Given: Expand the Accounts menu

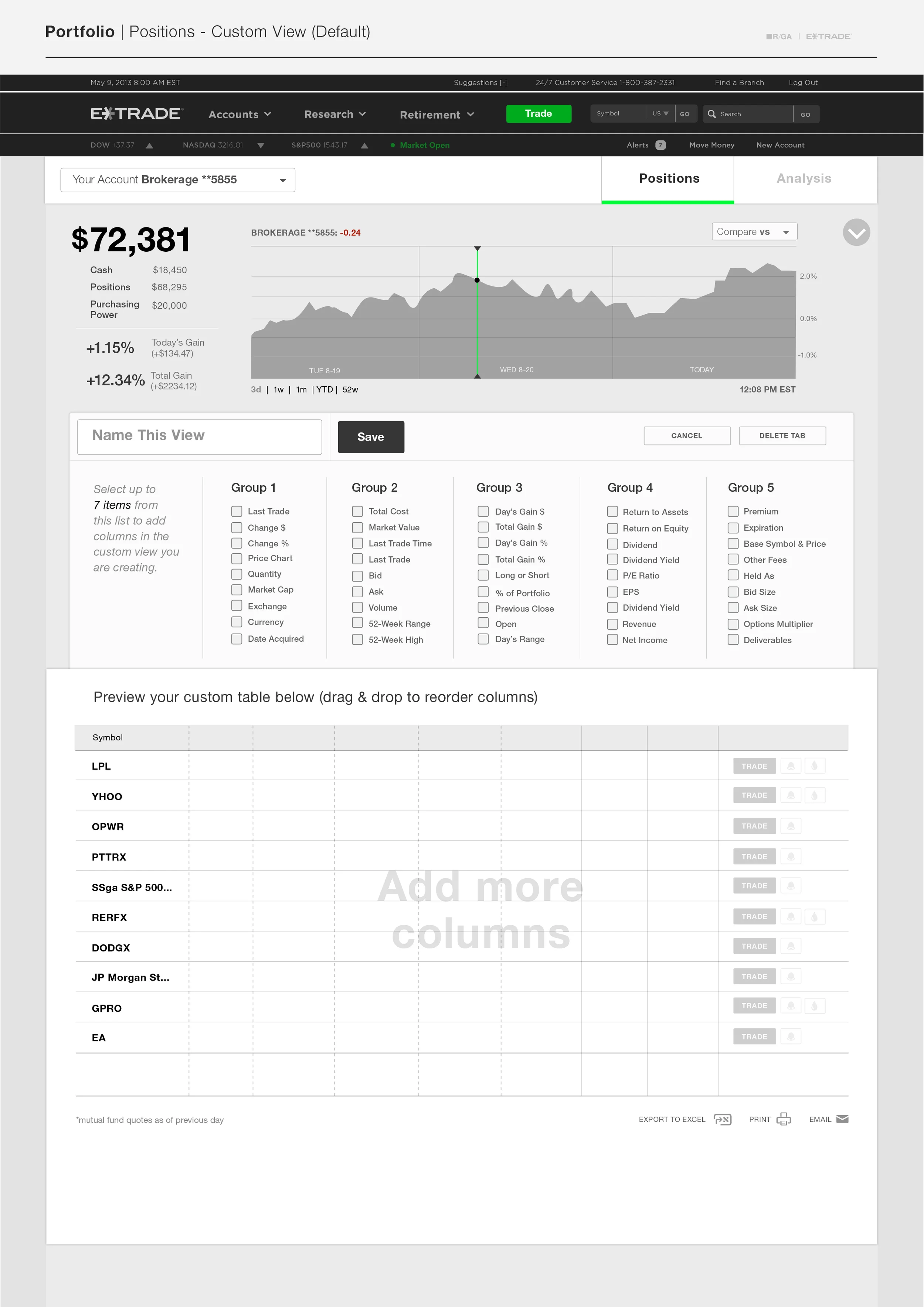Looking at the screenshot, I should point(240,115).
